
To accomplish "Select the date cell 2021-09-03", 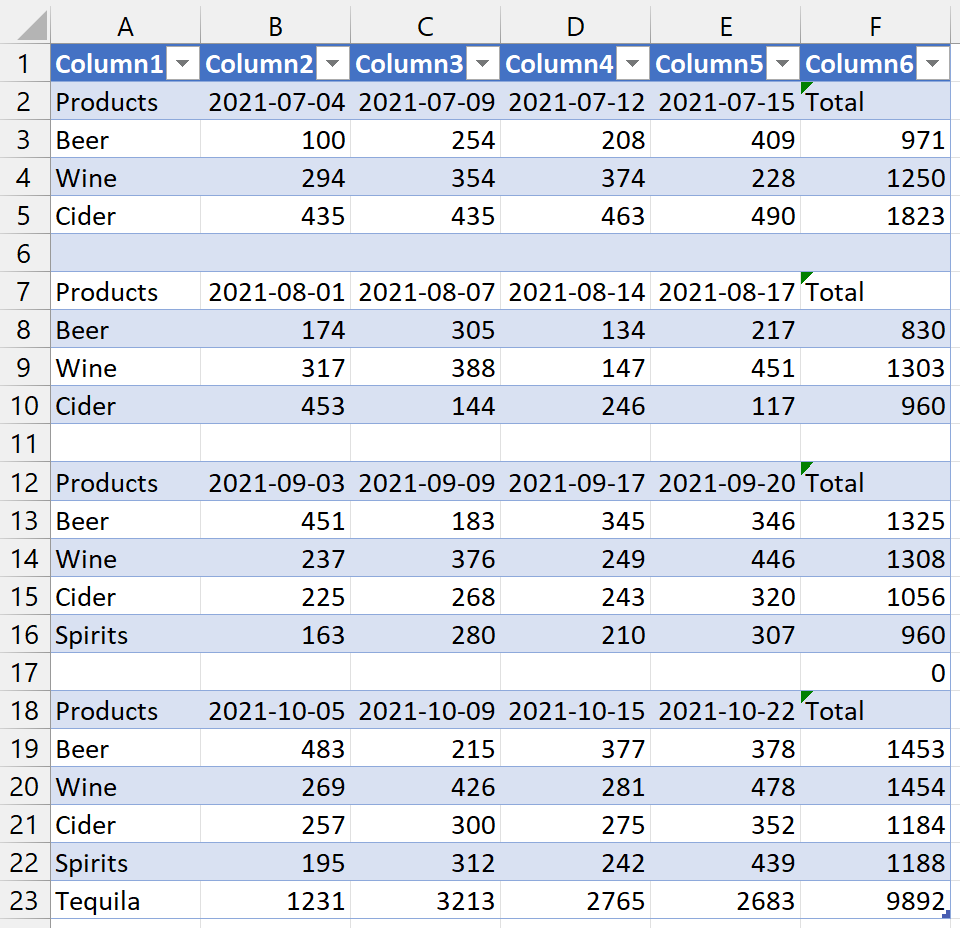I will coord(276,482).
